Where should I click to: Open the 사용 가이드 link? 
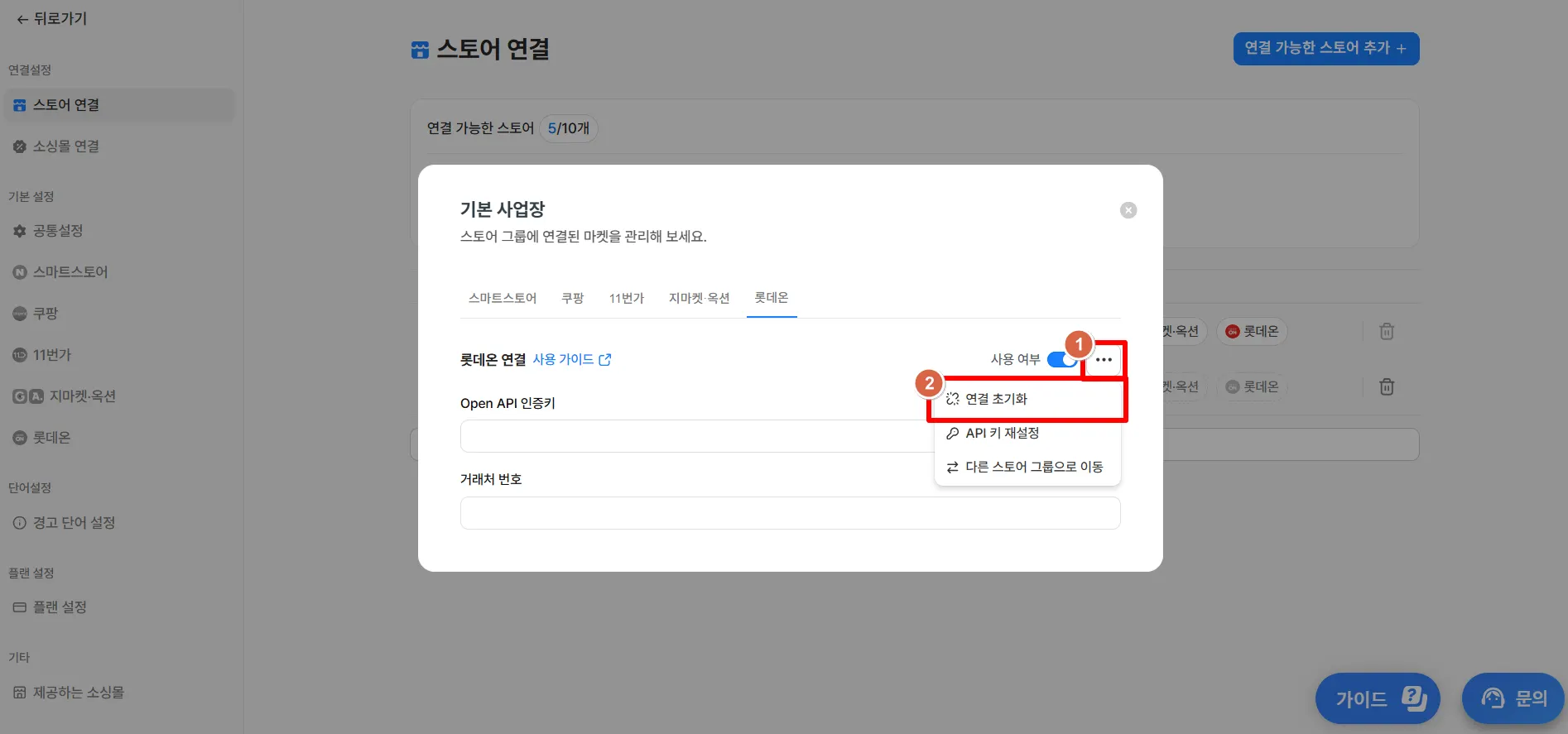572,359
